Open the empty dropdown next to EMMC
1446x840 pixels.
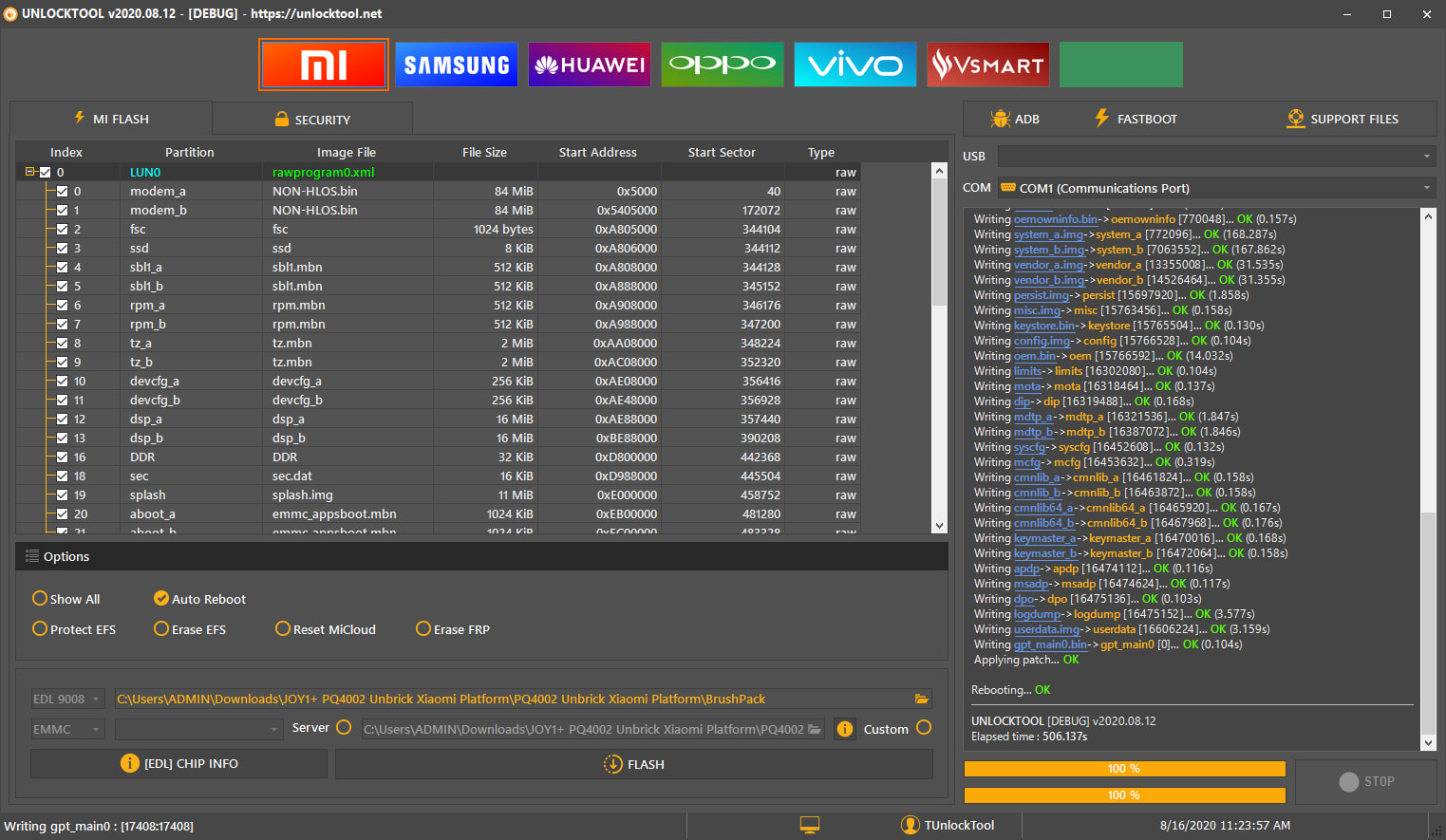tap(198, 729)
